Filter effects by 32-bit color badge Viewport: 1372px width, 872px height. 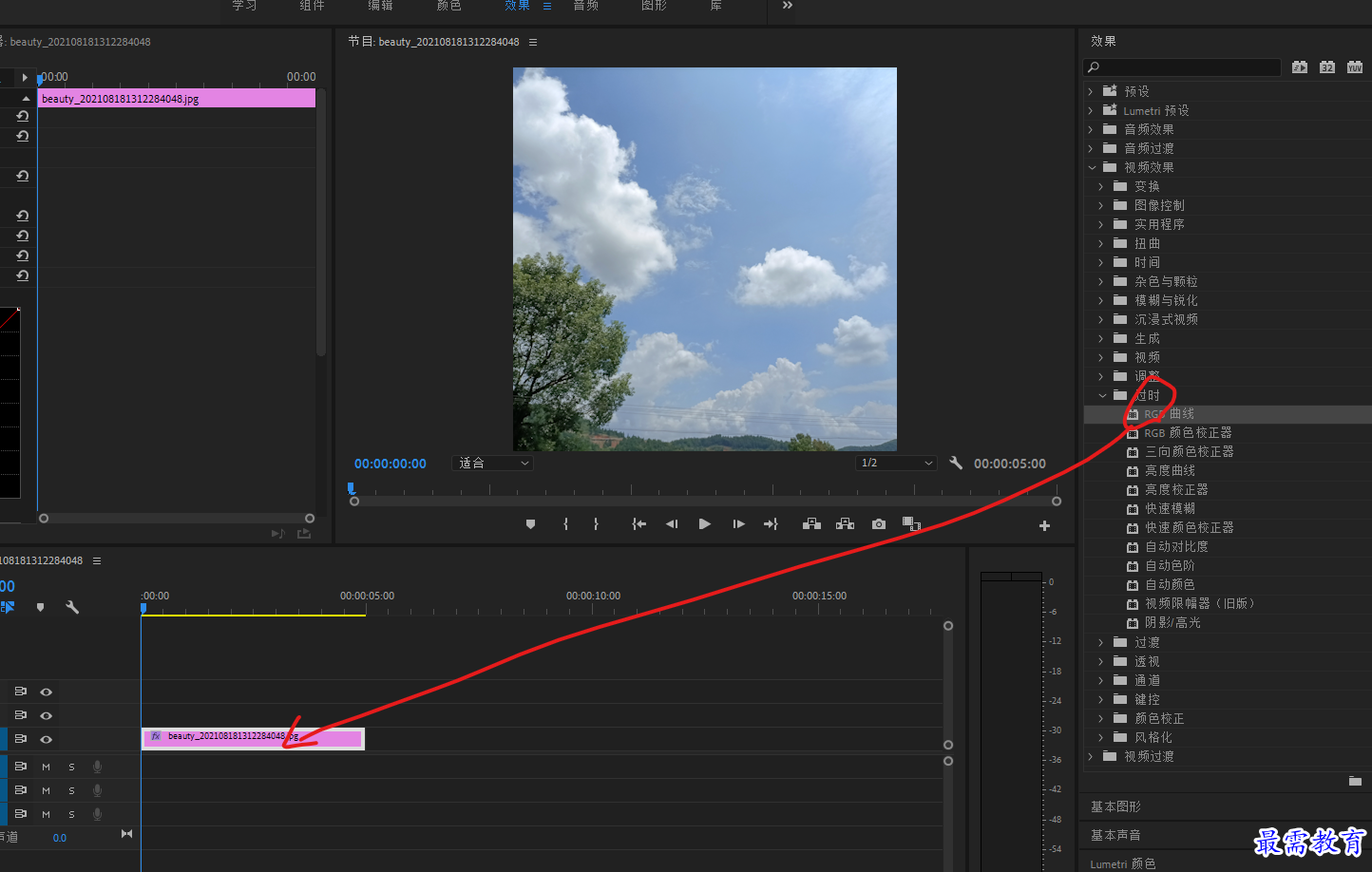pos(1327,67)
